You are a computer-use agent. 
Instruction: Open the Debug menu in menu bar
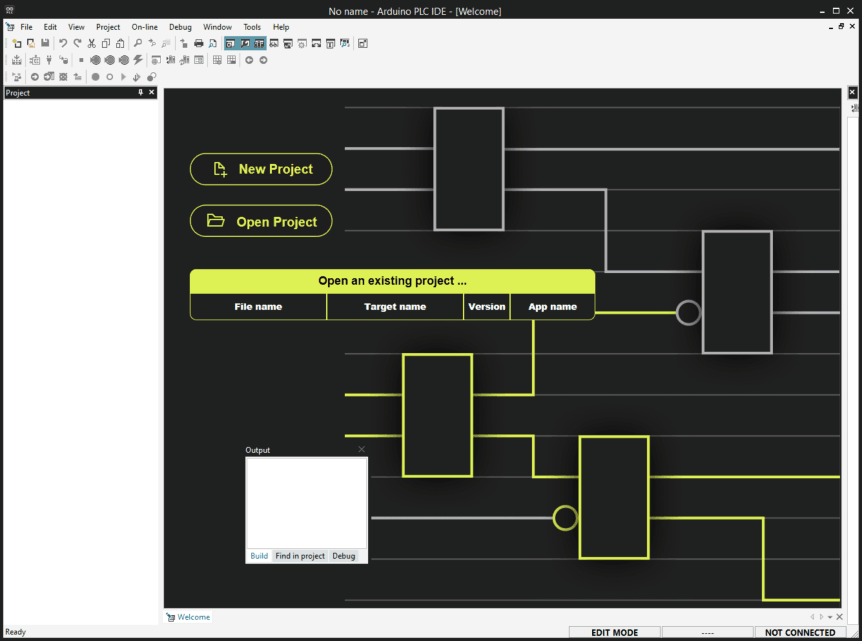(x=180, y=27)
